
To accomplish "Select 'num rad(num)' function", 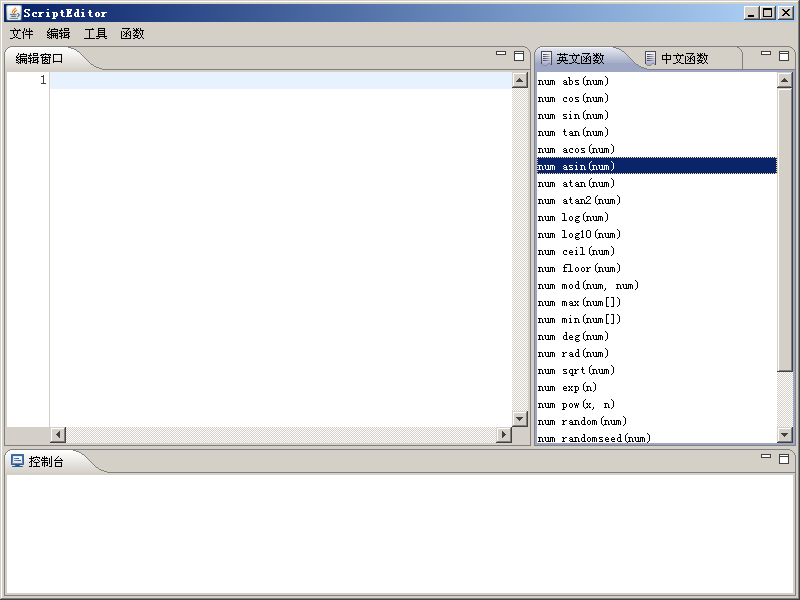I will pos(657,354).
